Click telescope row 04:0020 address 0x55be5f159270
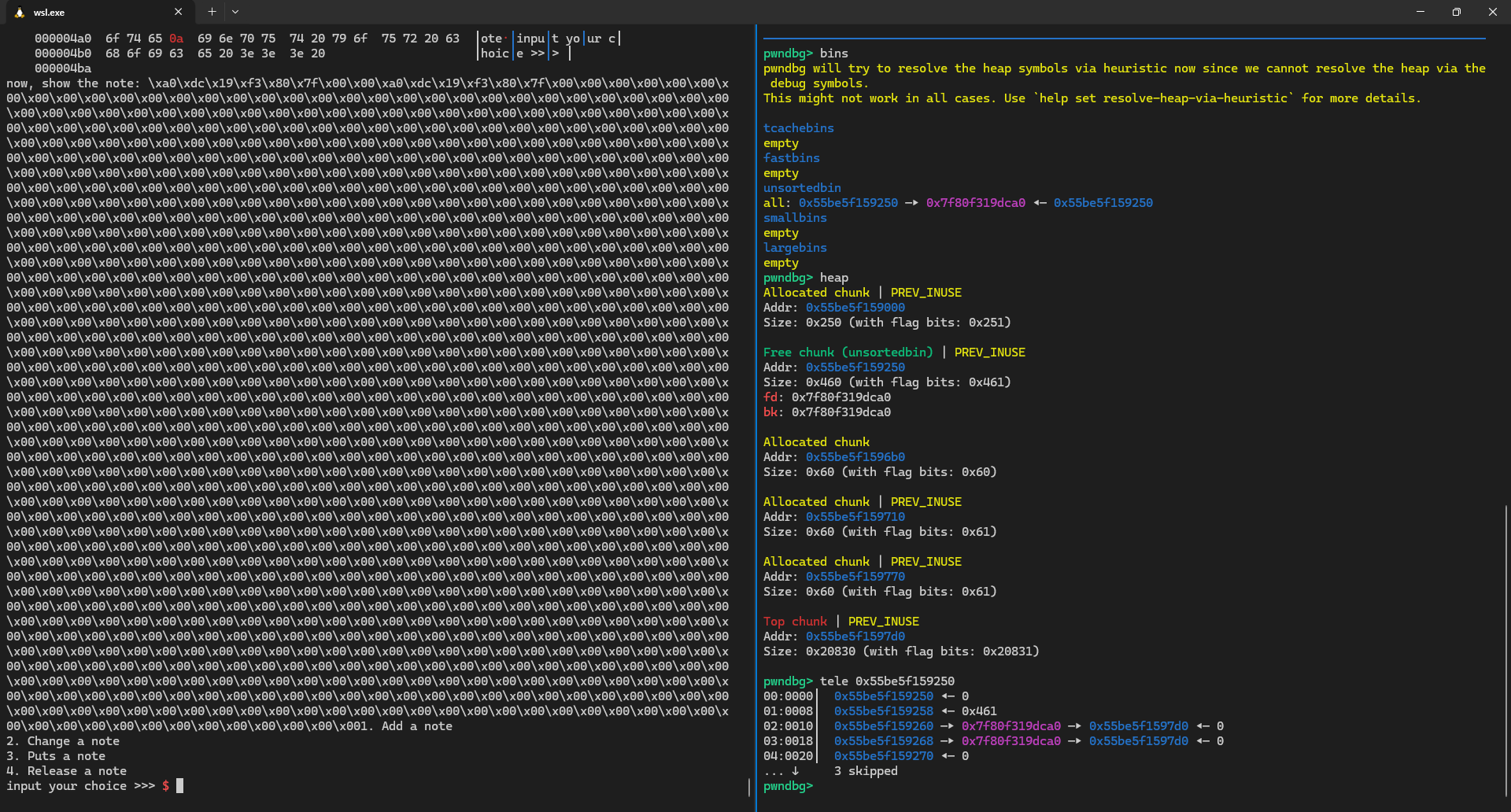The image size is (1511, 812). [x=884, y=756]
